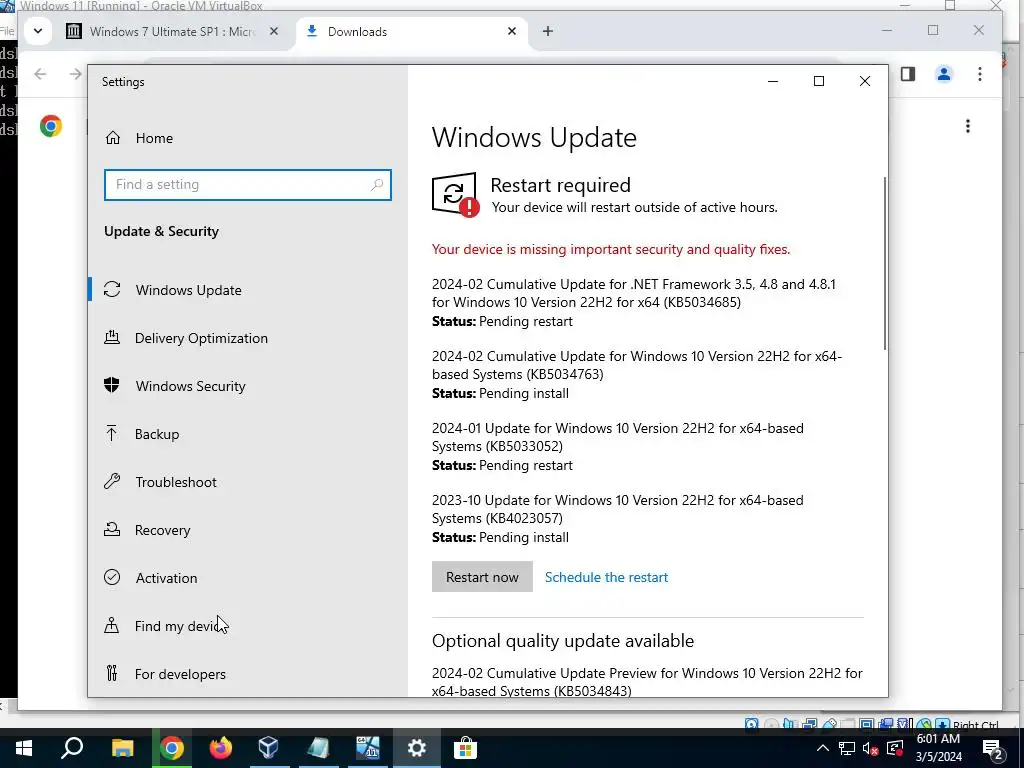Click the Optional quality update available heading
The image size is (1024, 768).
coord(563,641)
